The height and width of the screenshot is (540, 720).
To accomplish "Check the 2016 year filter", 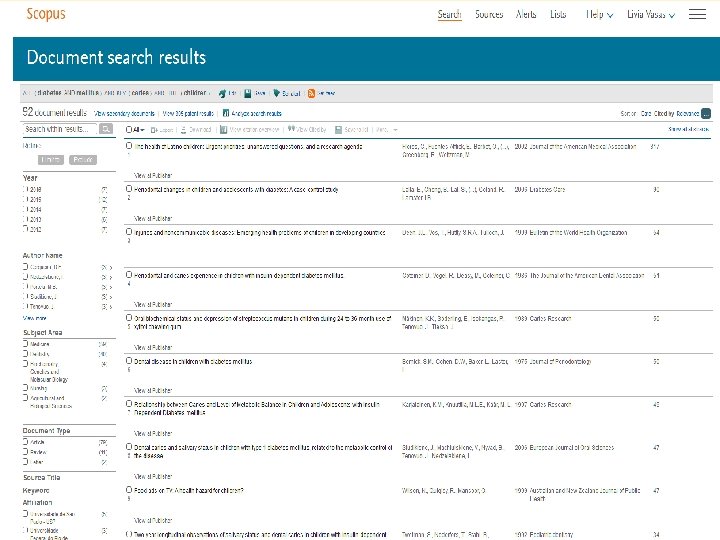I will (x=25, y=189).
